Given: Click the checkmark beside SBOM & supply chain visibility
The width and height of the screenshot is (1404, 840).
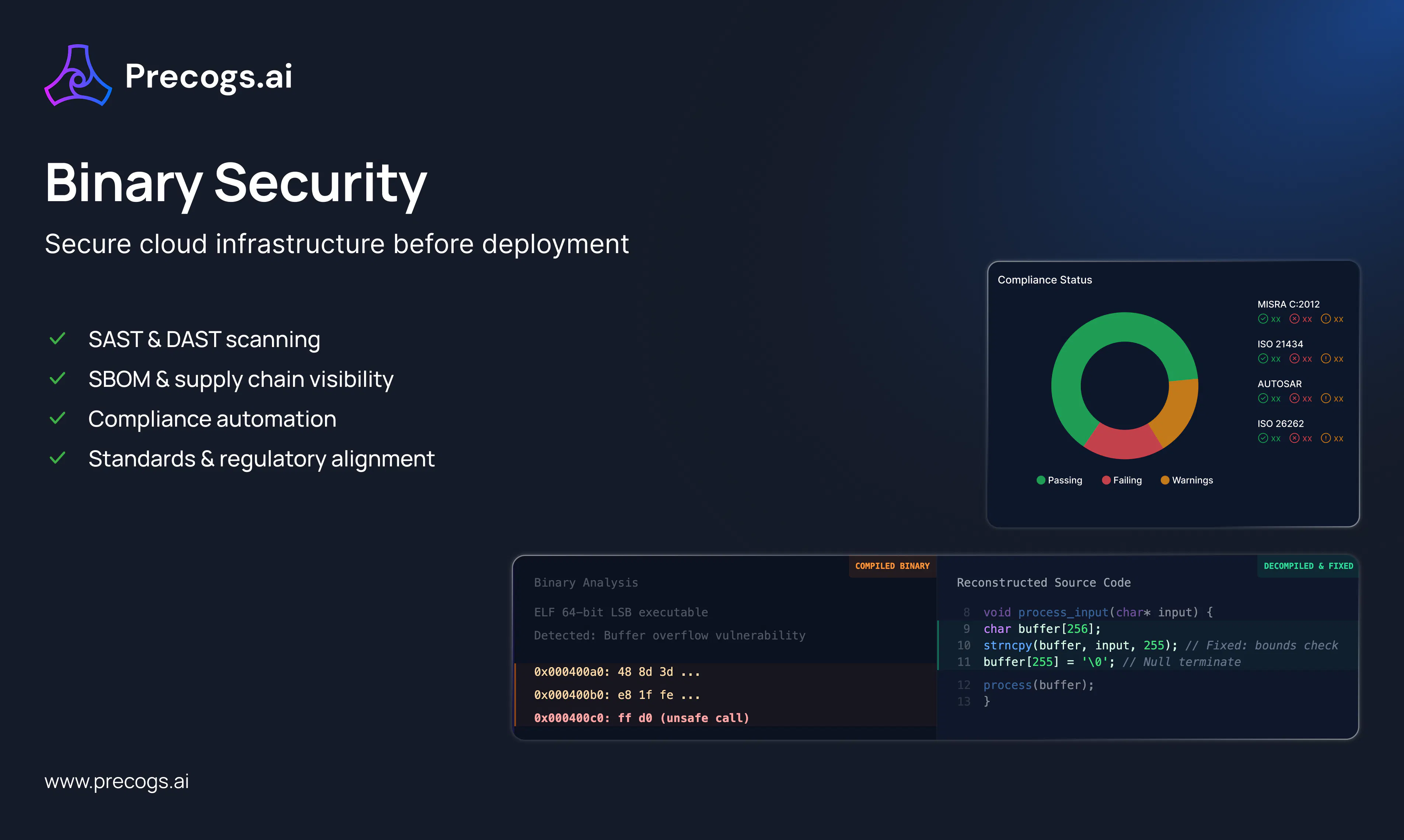Looking at the screenshot, I should click(x=58, y=378).
